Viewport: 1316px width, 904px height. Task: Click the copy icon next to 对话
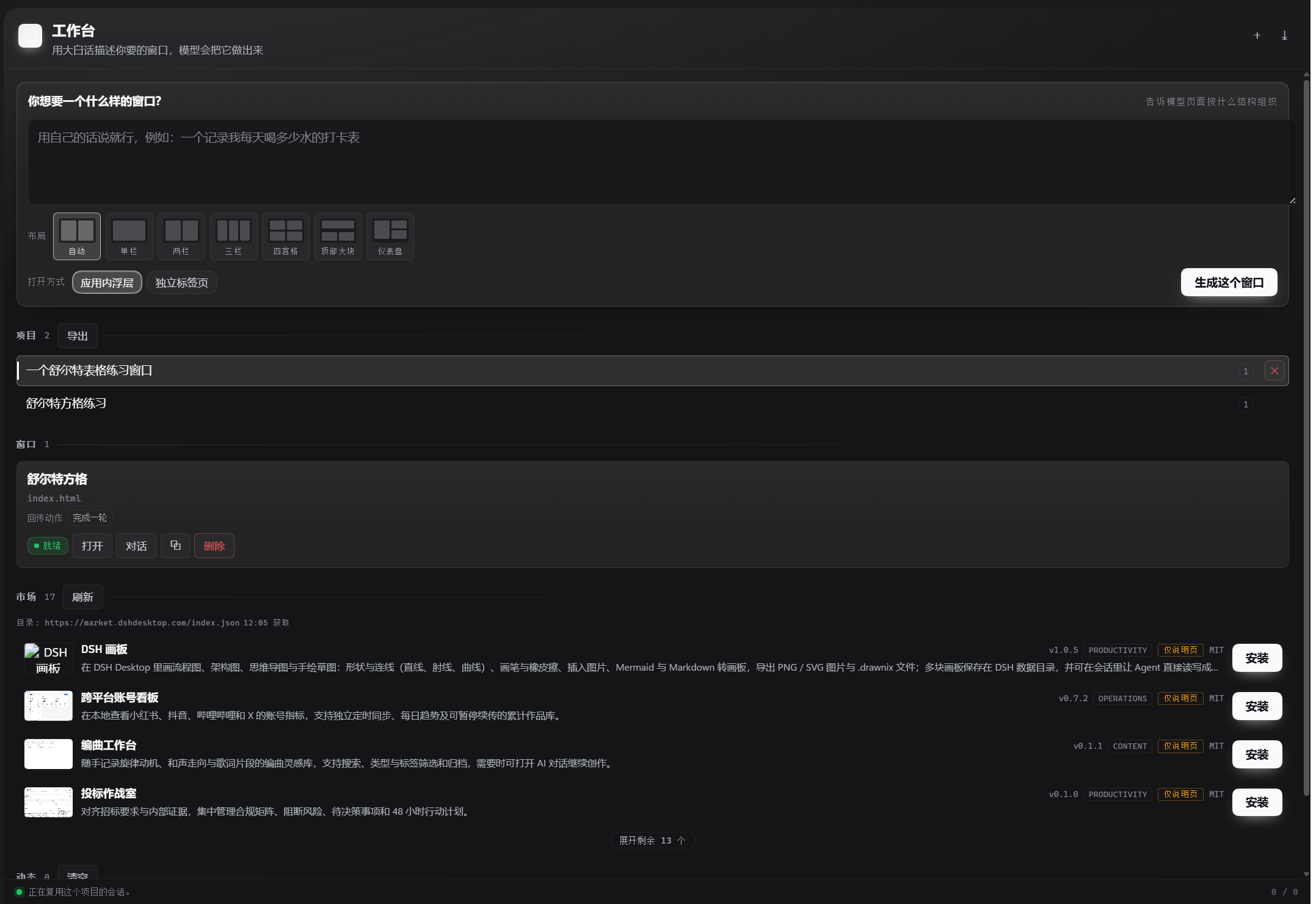(x=175, y=545)
